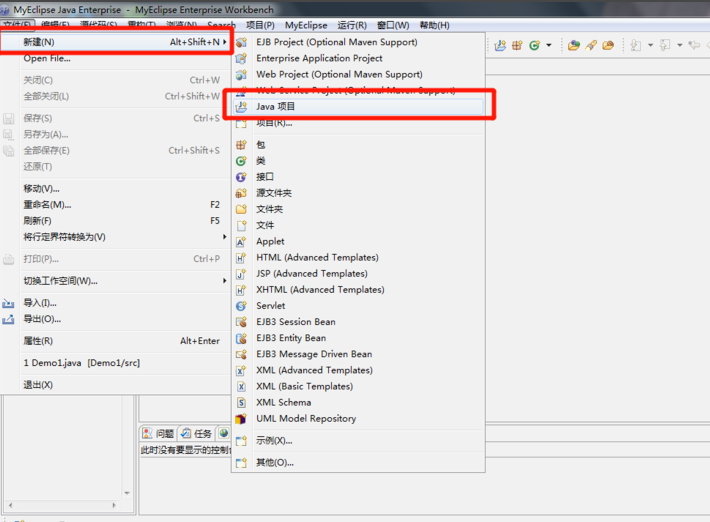The height and width of the screenshot is (522, 710).
Task: Click the new package toolbar icon
Action: click(517, 45)
